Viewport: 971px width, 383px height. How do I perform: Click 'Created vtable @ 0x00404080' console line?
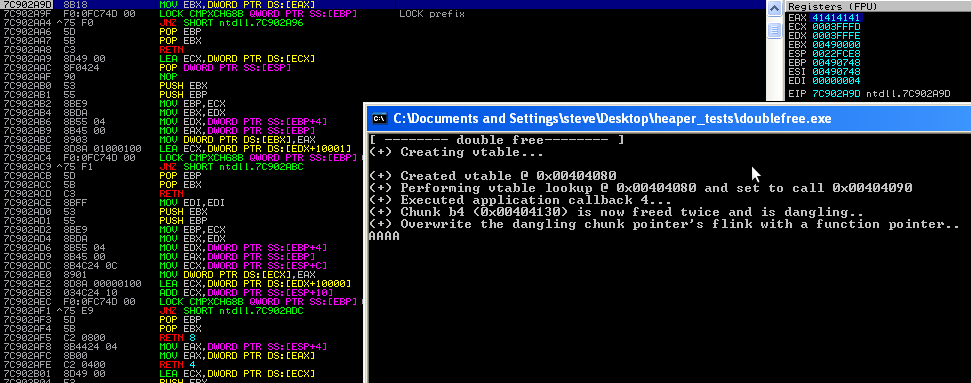click(x=492, y=176)
